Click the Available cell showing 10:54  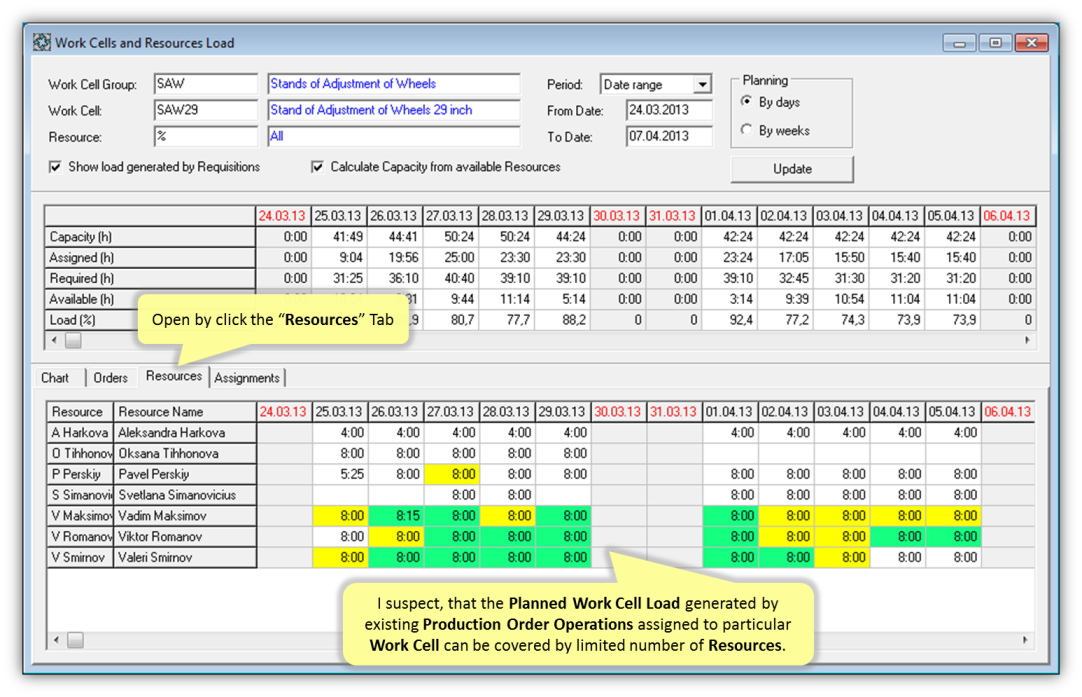841,299
